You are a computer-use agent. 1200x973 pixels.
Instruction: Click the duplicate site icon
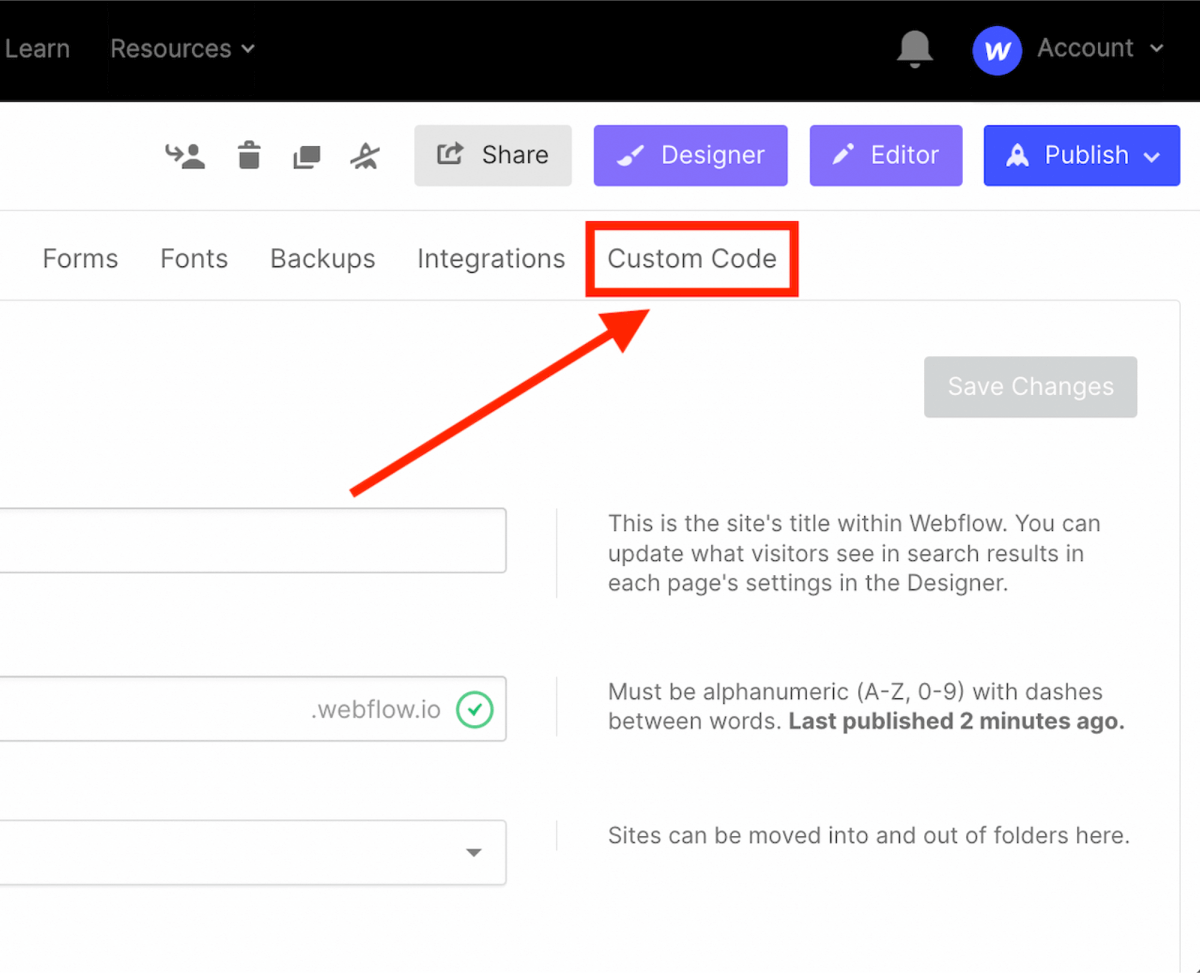(306, 156)
